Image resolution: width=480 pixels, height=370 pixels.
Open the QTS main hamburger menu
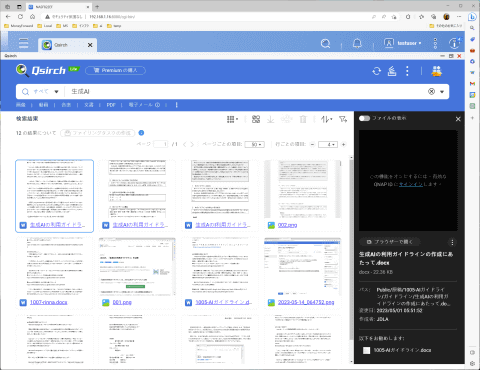tap(23, 43)
